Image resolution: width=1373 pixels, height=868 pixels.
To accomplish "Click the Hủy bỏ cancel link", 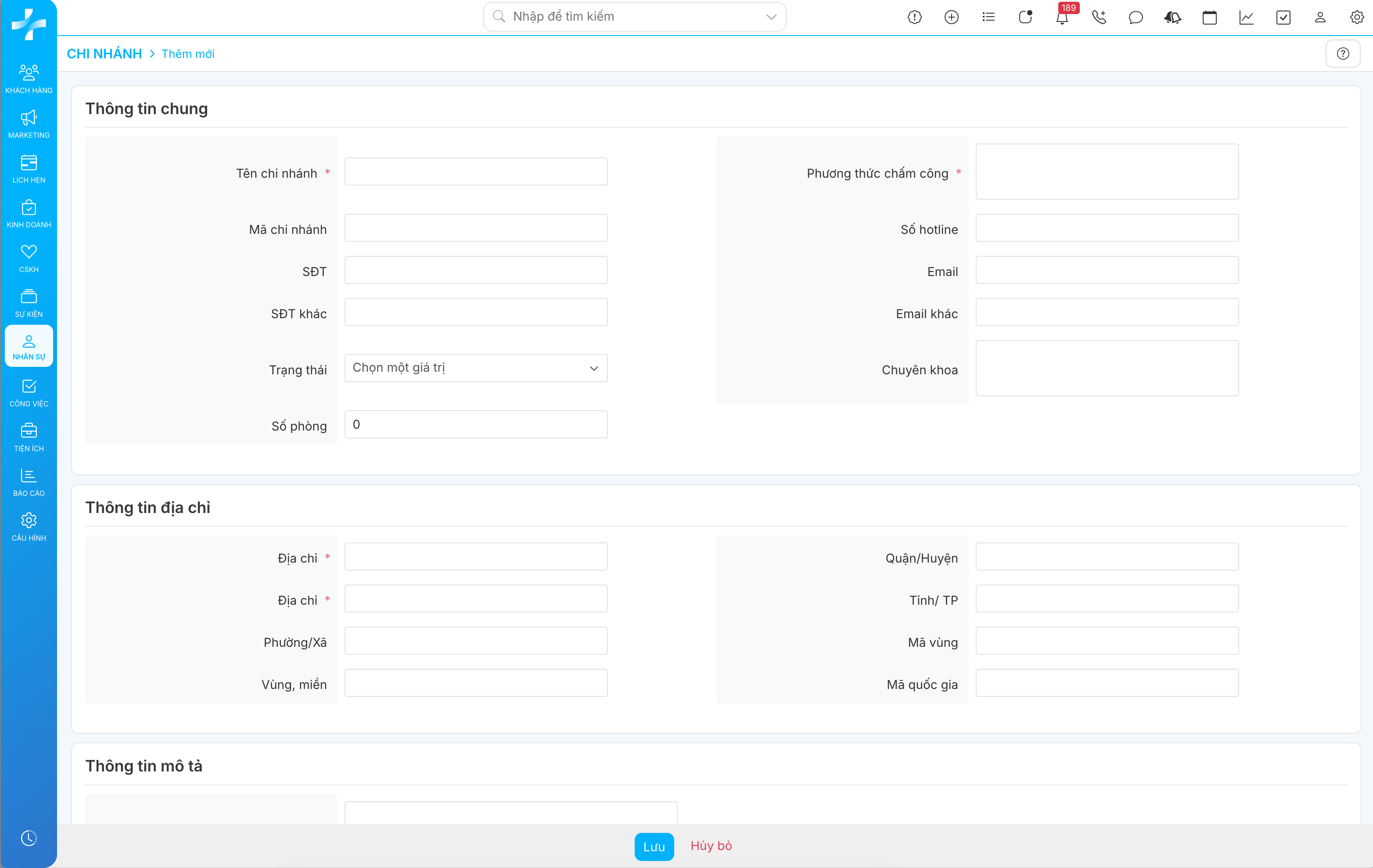I will 711,846.
